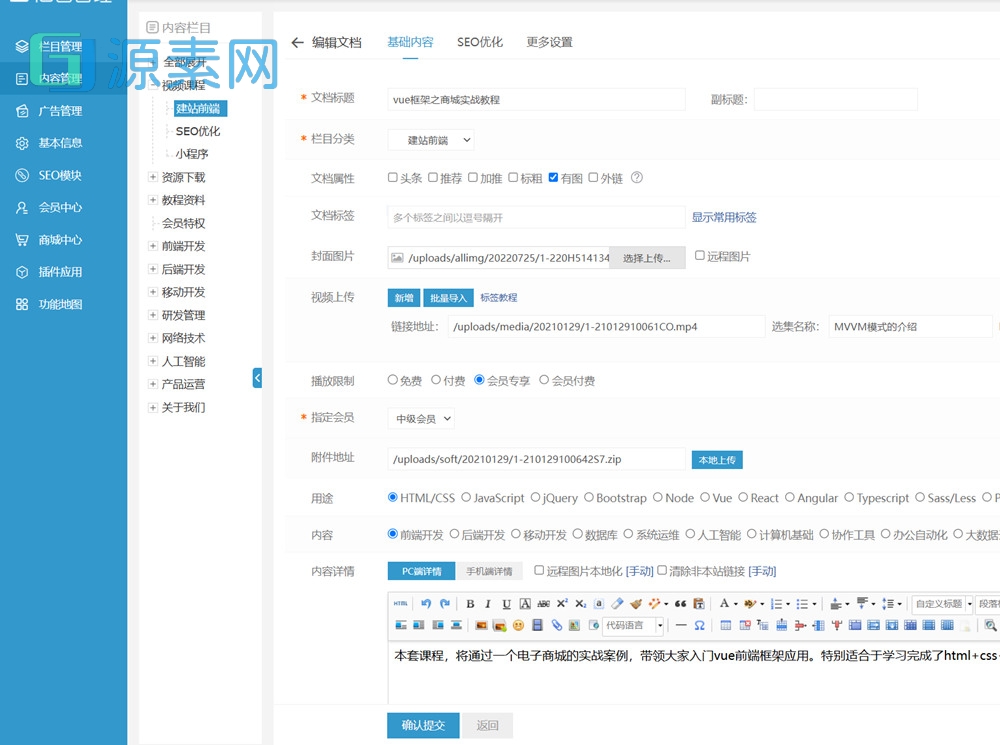1000x745 pixels.
Task: Apply bold formatting with the B icon
Action: [x=471, y=602]
